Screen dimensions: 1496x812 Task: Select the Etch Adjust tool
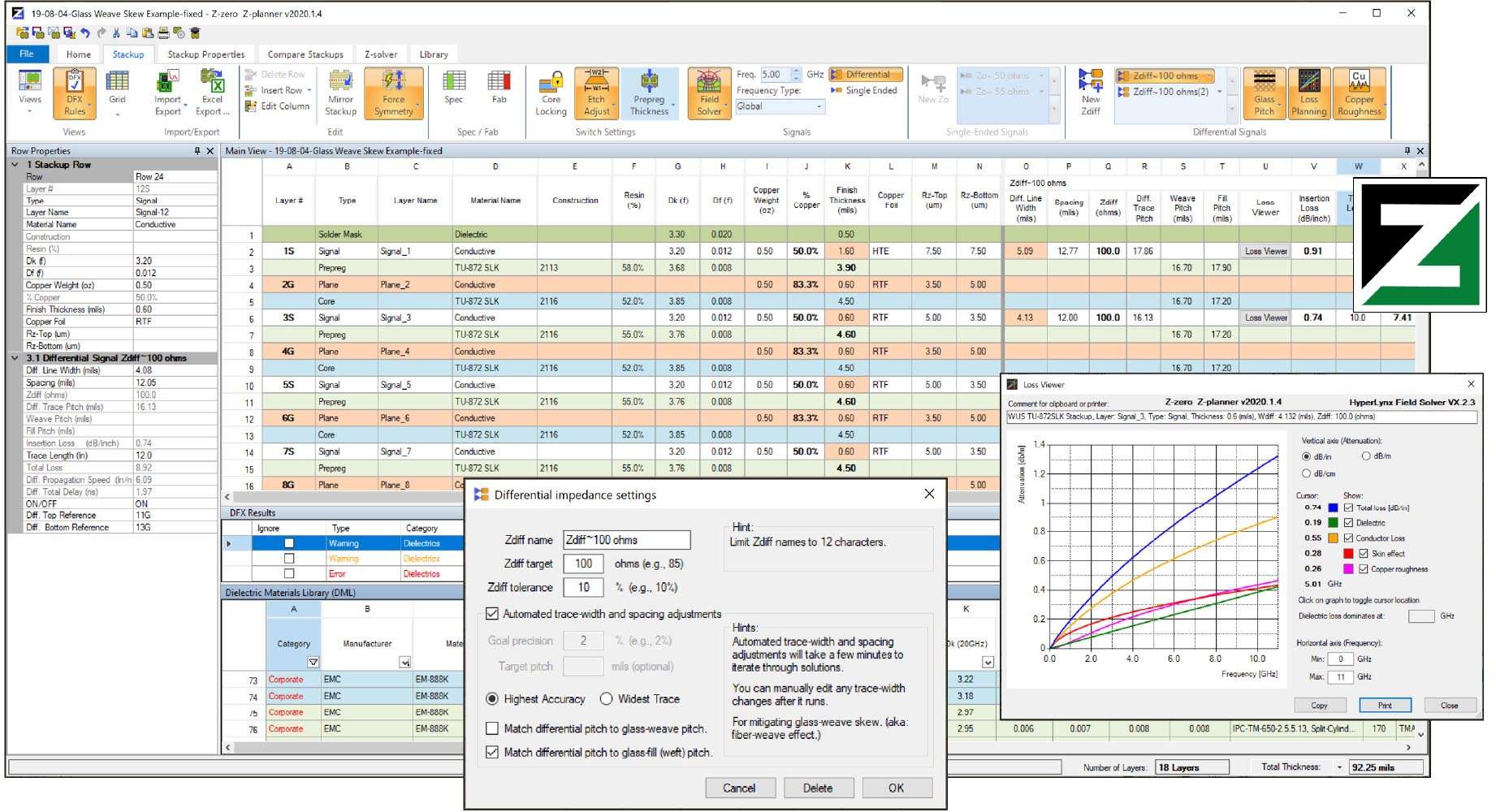[x=596, y=93]
